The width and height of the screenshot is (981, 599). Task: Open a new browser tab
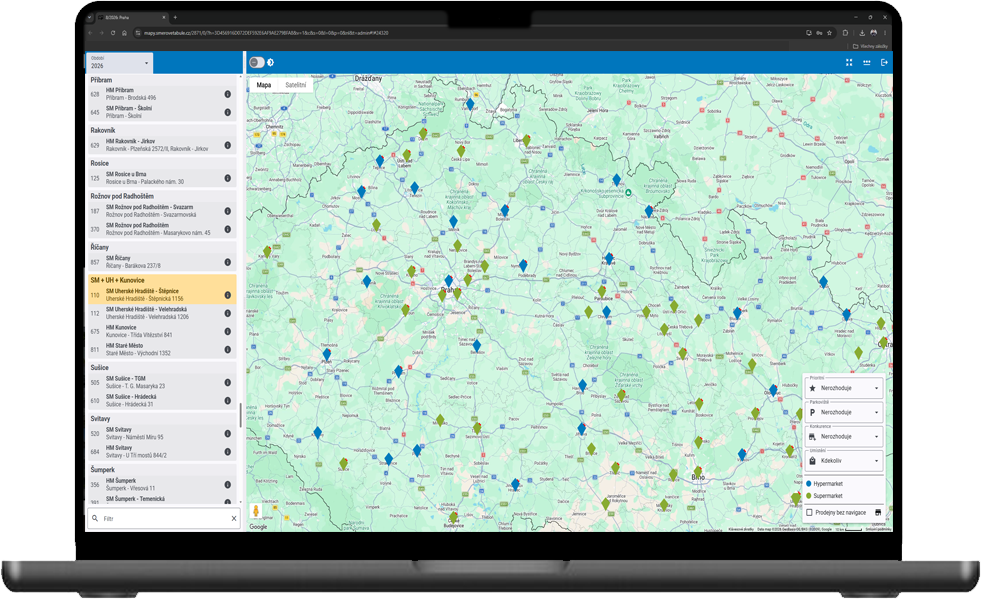175,18
